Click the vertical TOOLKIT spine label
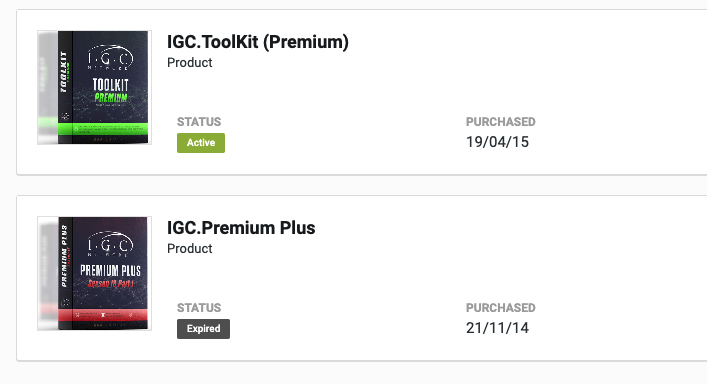This screenshot has height=384, width=707. coord(64,72)
